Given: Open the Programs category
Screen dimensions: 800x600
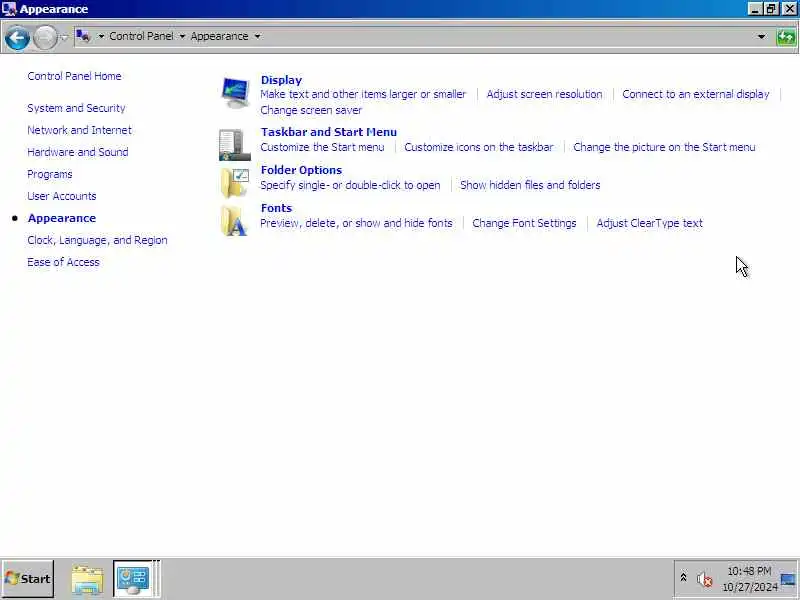Looking at the screenshot, I should point(49,174).
